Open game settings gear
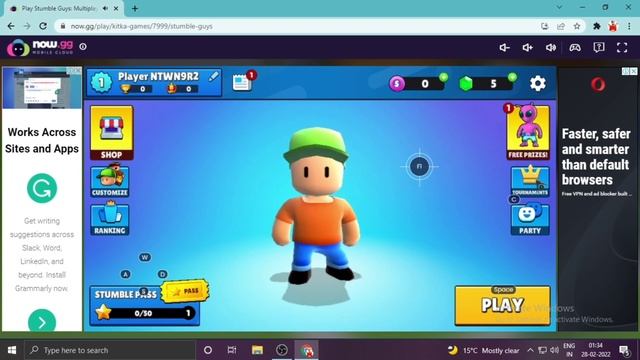Image resolution: width=640 pixels, height=360 pixels. coord(538,83)
